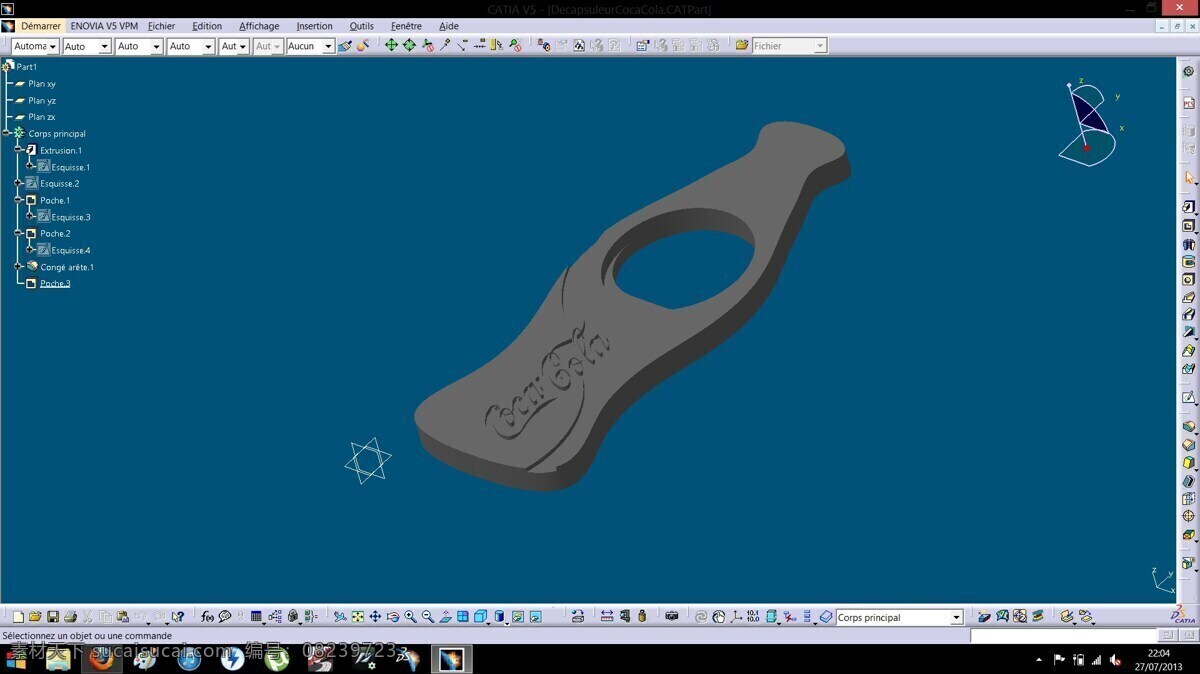Viewport: 1200px width, 674px height.
Task: Save the part with floppy icon
Action: [x=53, y=617]
